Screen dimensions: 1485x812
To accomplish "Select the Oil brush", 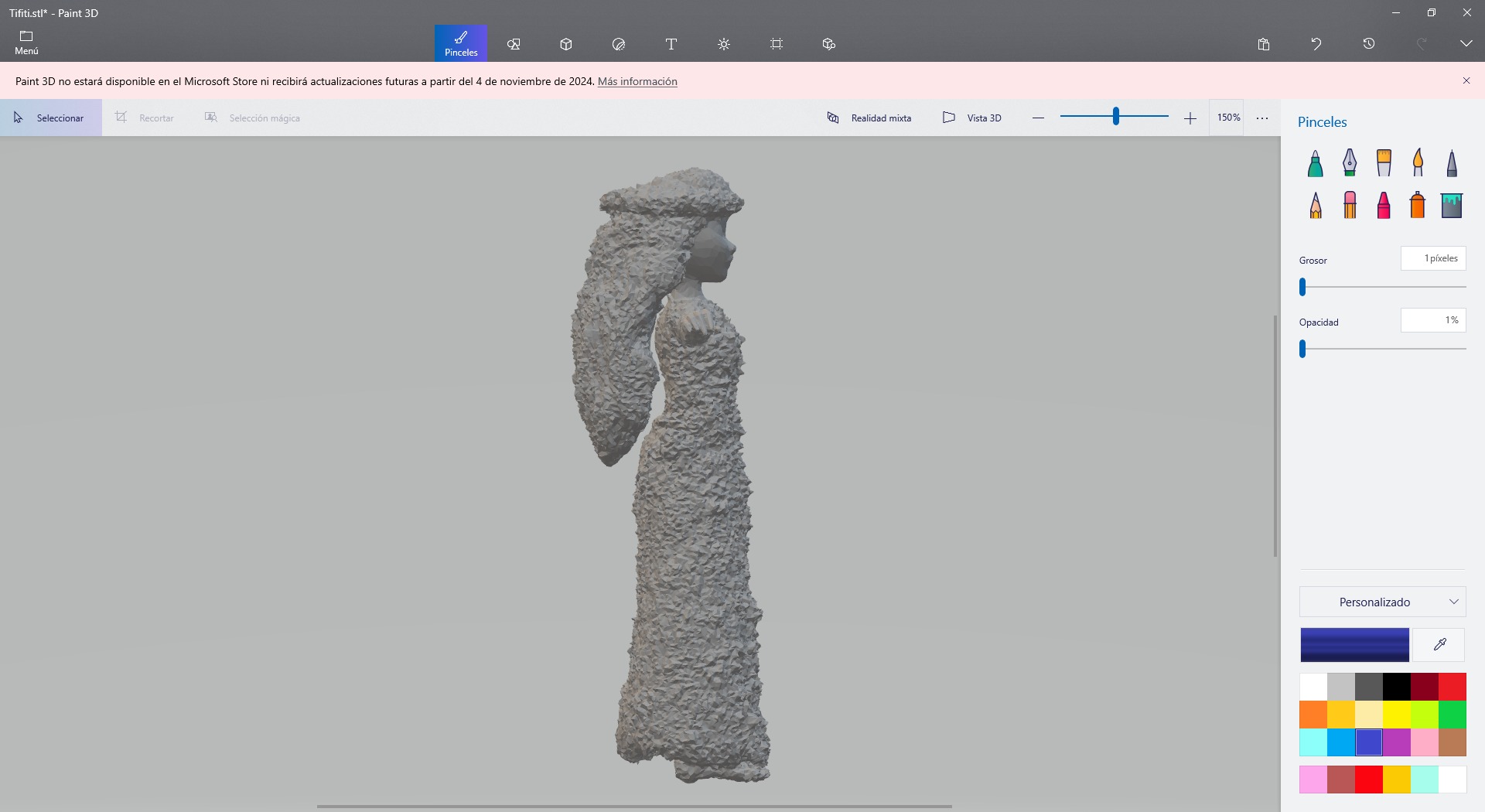I will pos(1384,163).
